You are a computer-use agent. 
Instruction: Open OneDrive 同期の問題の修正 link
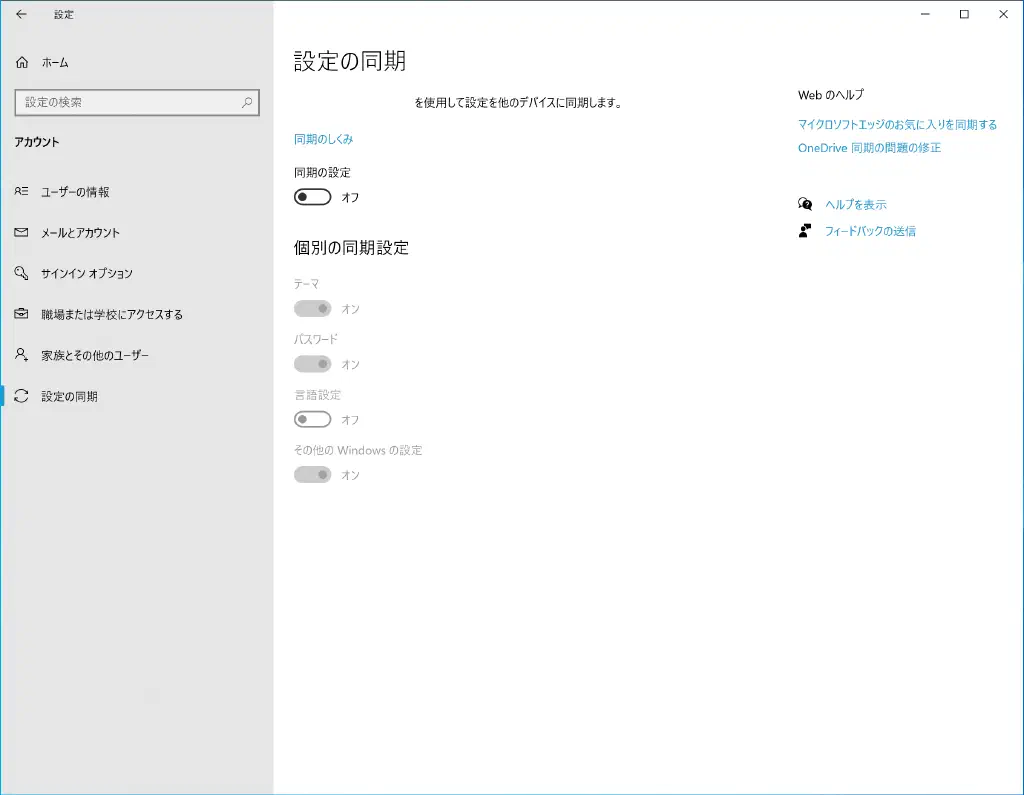pos(869,148)
